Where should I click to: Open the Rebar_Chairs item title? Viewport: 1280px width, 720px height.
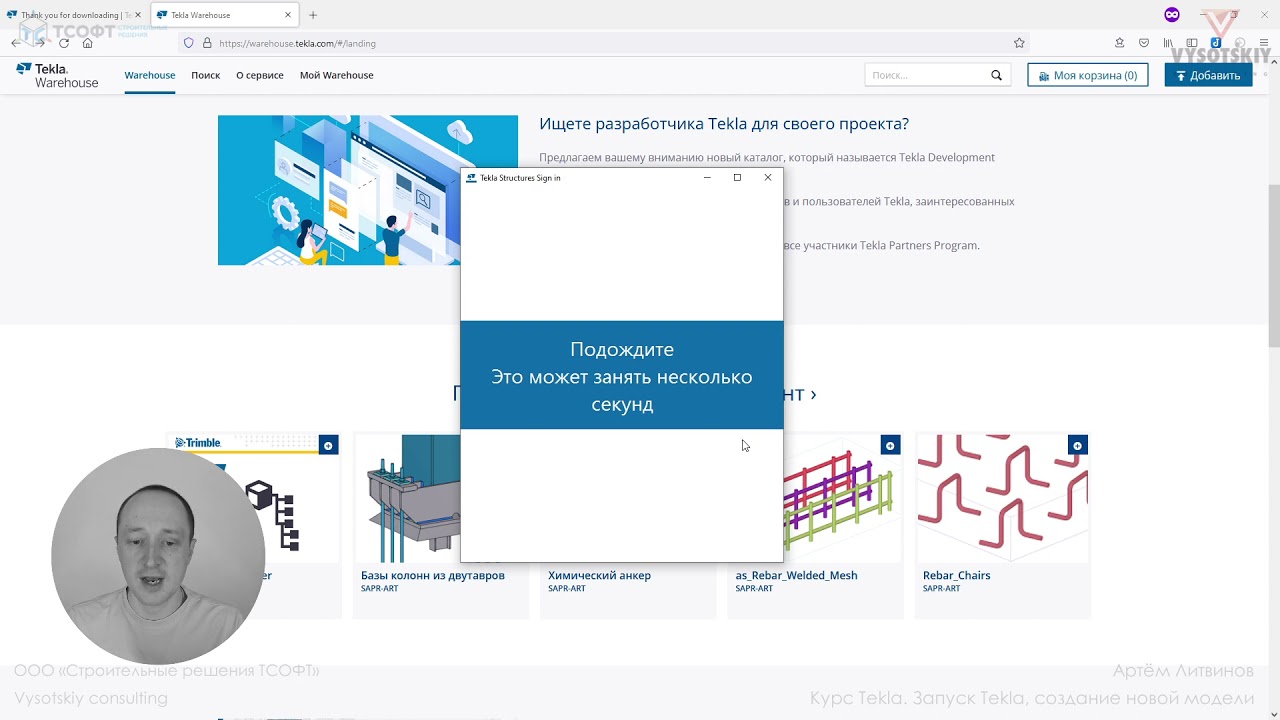click(x=956, y=575)
